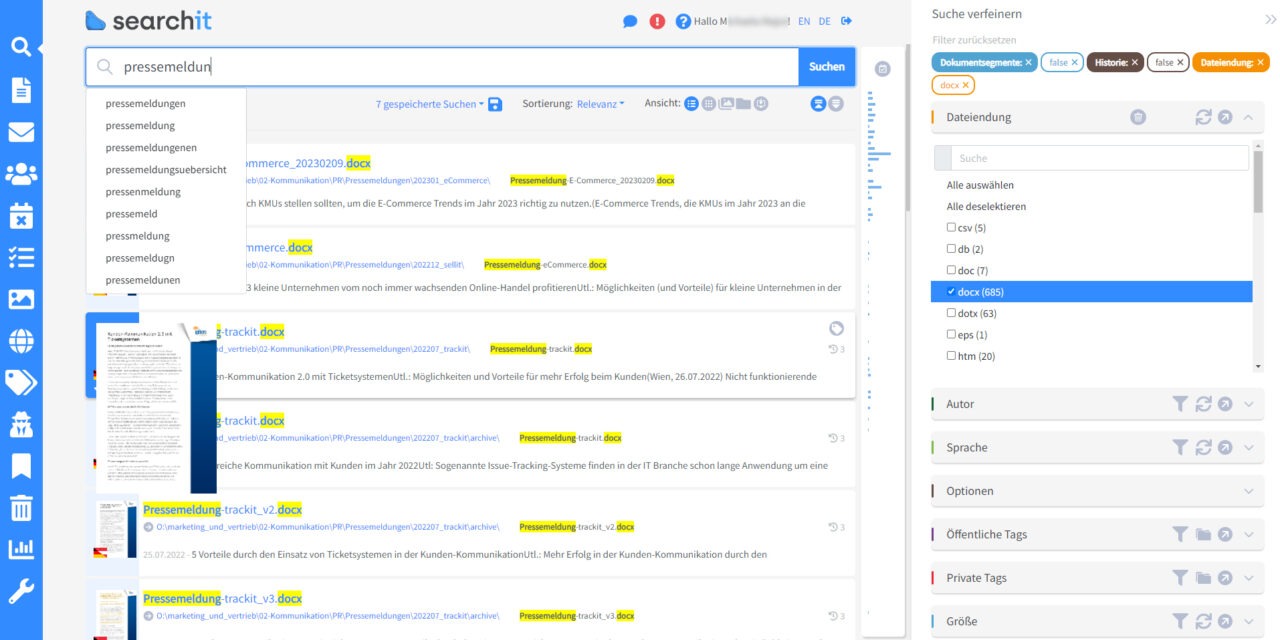Uncheck the docx file extension filter
Screen dimensions: 1280x640
(x=951, y=291)
